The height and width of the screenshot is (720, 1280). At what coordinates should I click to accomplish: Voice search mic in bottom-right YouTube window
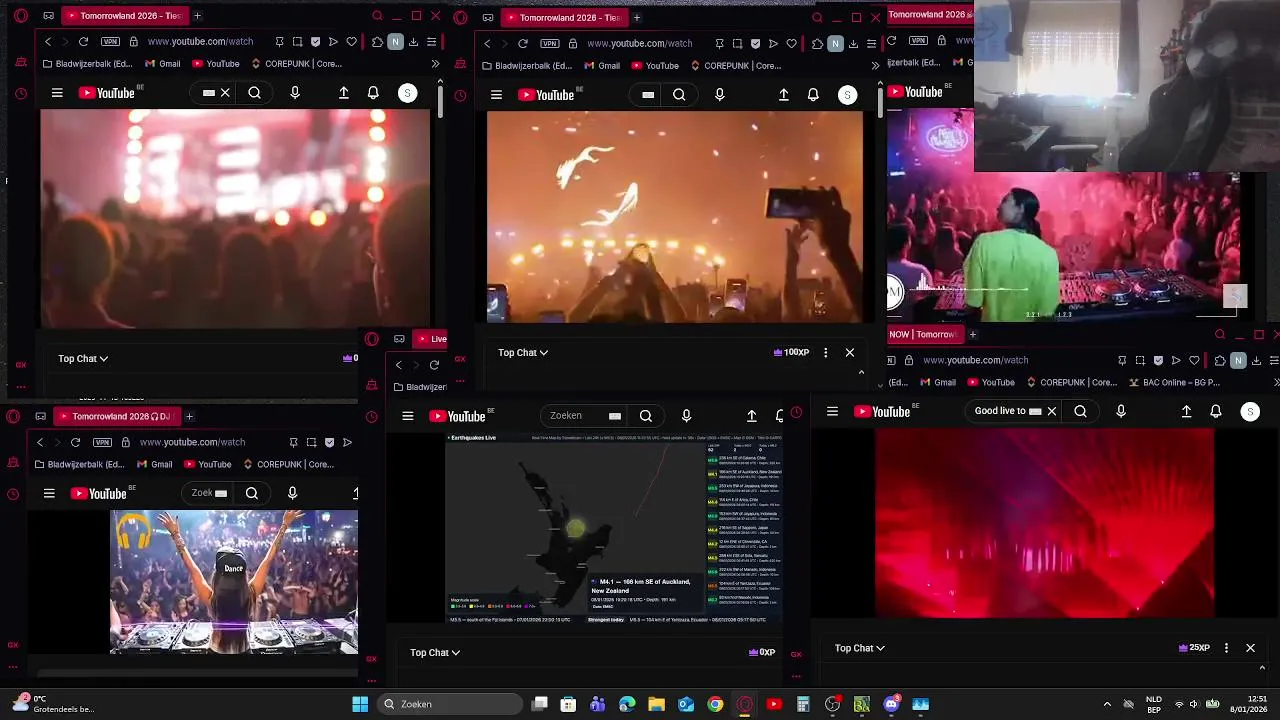coord(1120,411)
